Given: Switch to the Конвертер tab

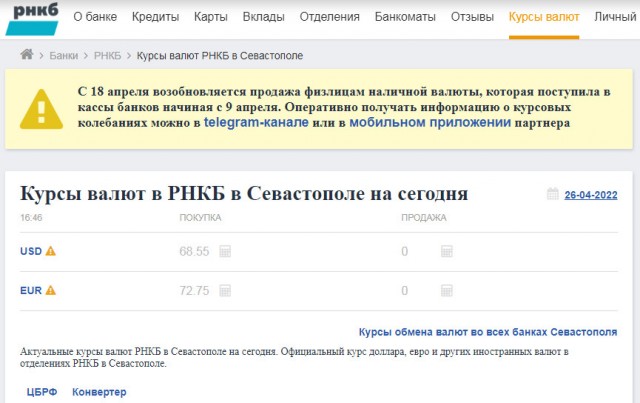Looking at the screenshot, I should (99, 392).
